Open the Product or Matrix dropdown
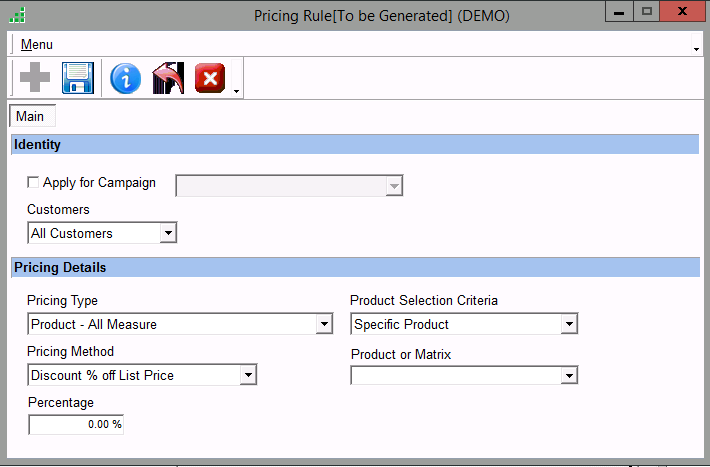 pyautogui.click(x=569, y=375)
